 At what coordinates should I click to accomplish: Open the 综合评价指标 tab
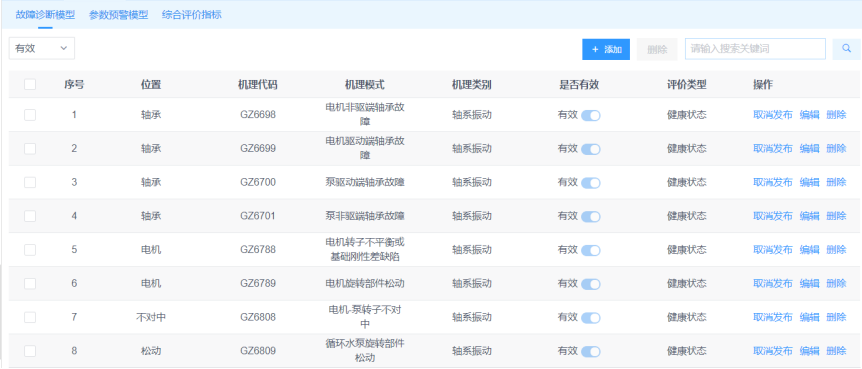pyautogui.click(x=192, y=15)
